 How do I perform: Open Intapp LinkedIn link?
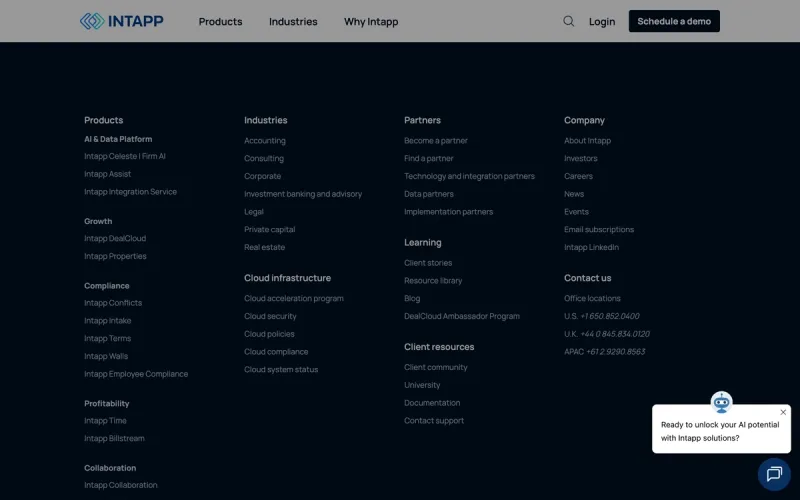click(x=591, y=247)
